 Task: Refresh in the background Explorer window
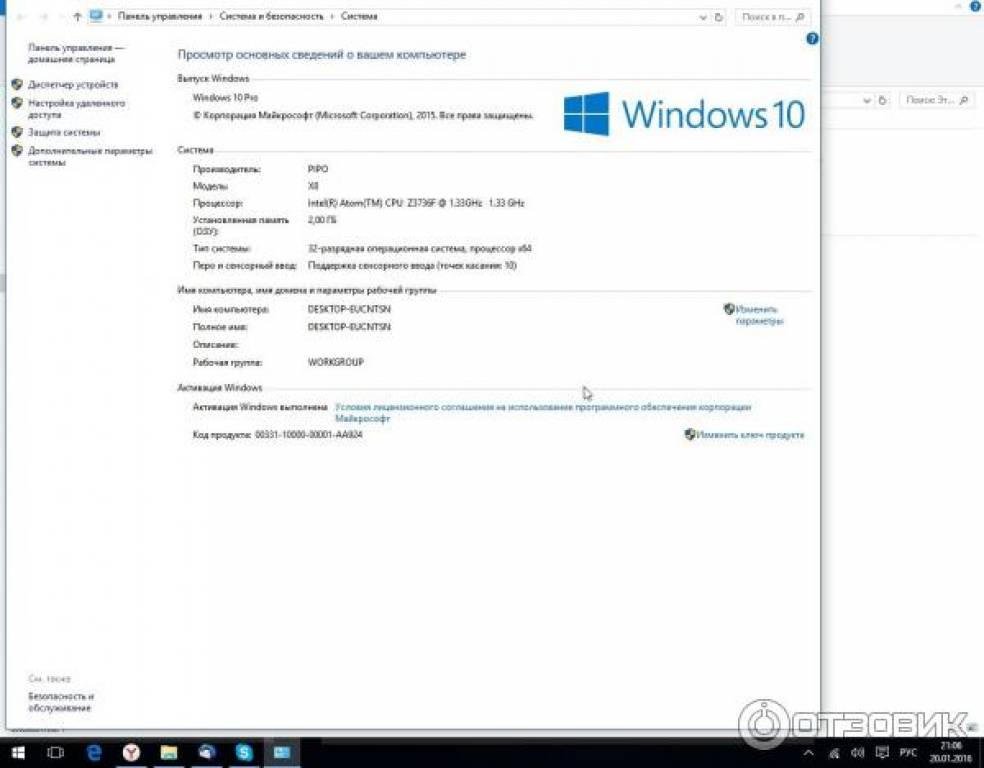pyautogui.click(x=883, y=100)
